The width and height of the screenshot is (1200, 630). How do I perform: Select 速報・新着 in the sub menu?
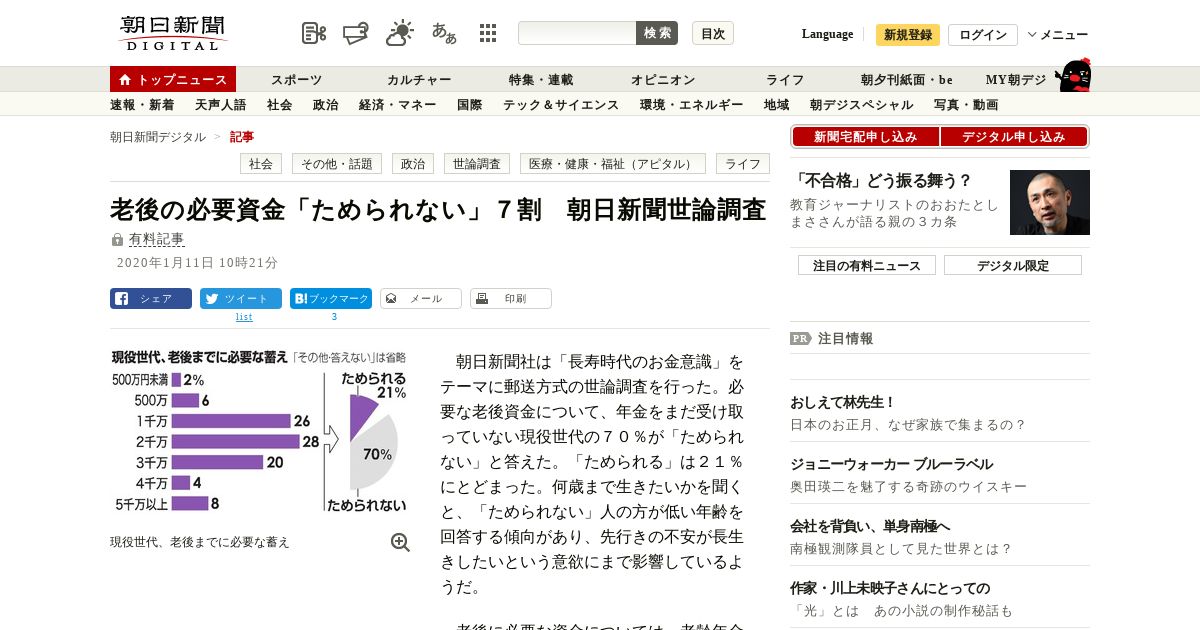pos(142,104)
